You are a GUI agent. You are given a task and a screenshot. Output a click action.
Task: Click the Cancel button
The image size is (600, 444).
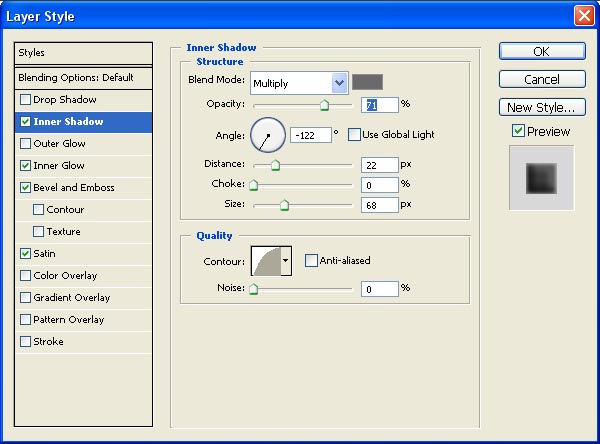[x=542, y=79]
